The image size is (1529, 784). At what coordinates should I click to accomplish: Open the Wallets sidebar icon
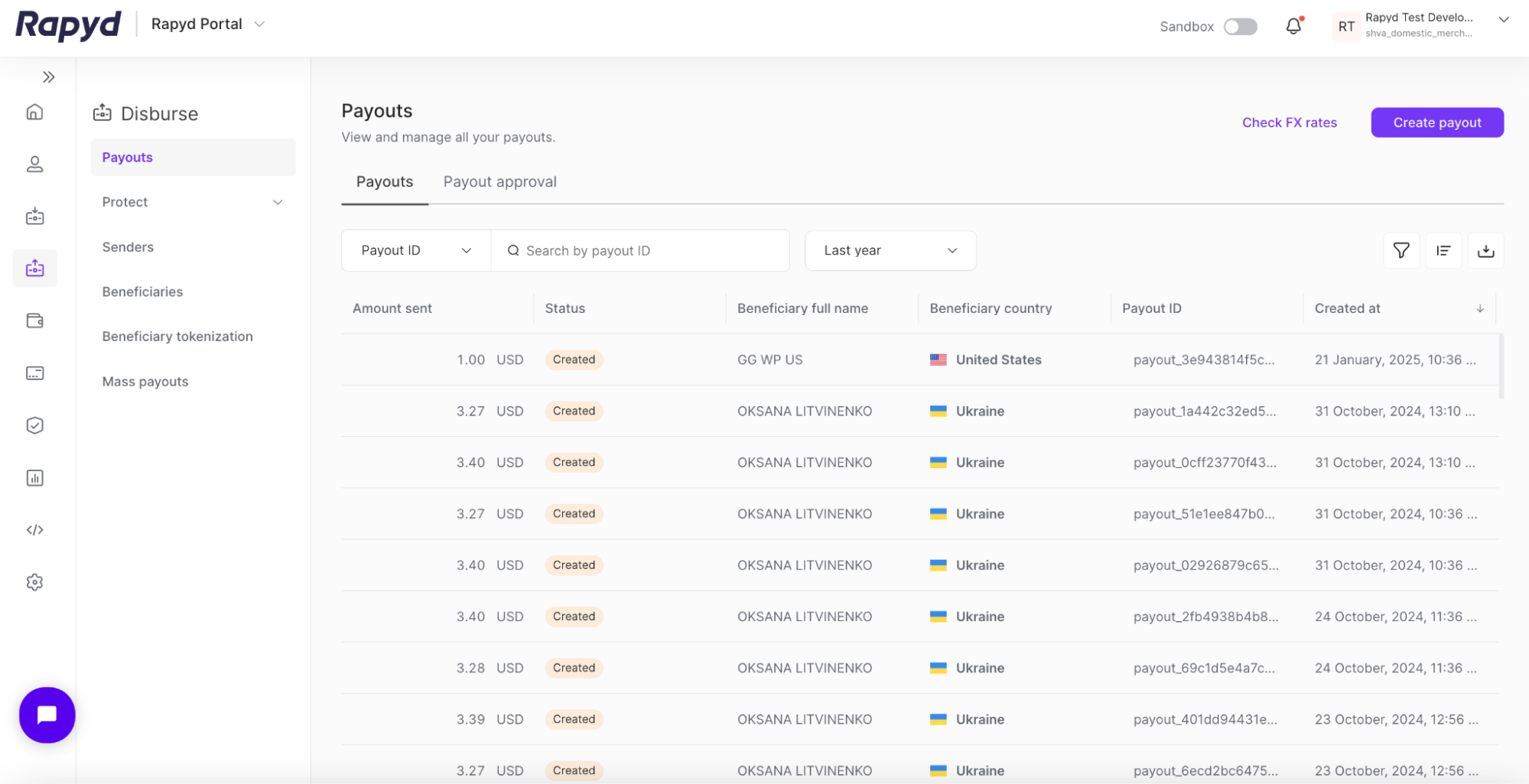pos(35,320)
